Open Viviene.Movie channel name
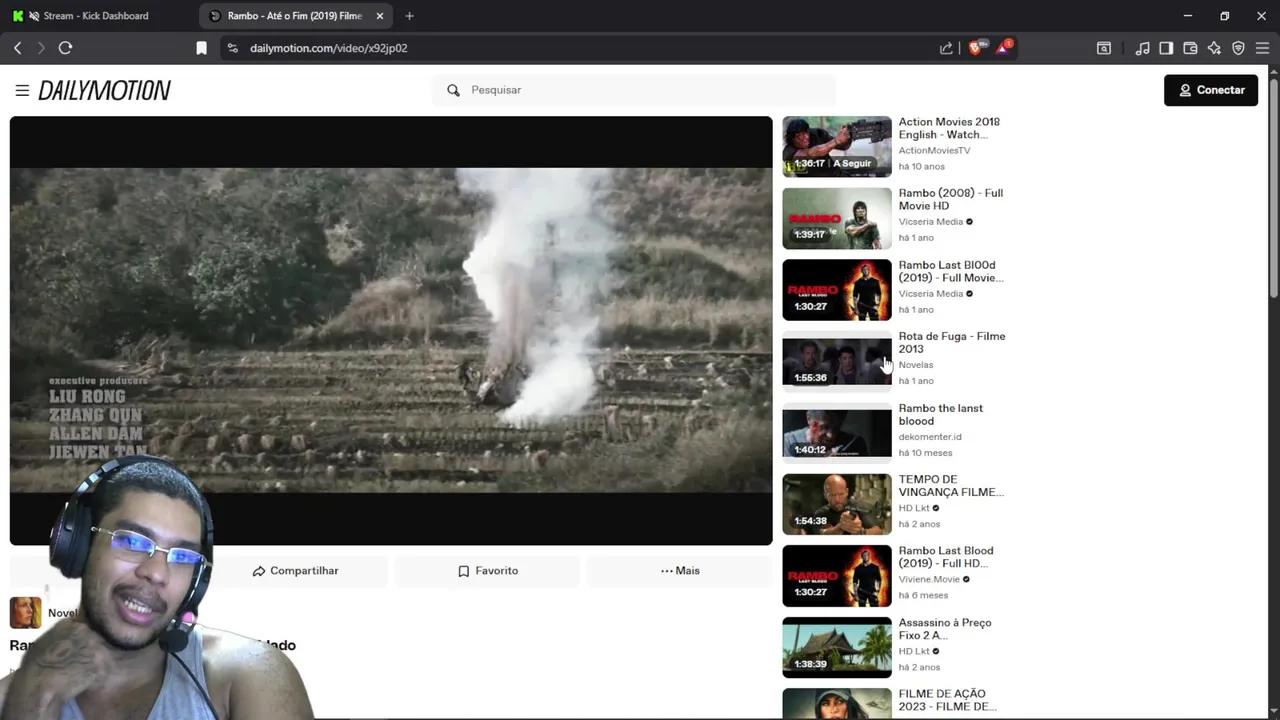 pos(929,580)
